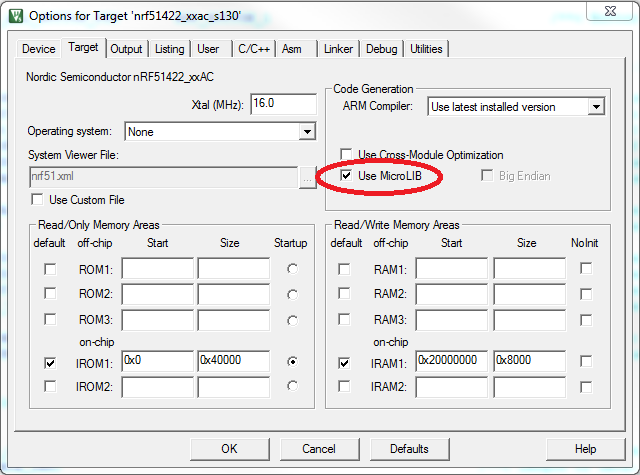This screenshot has width=640, height=475.
Task: Click the Xtal (MHz) input field
Action: (283, 104)
